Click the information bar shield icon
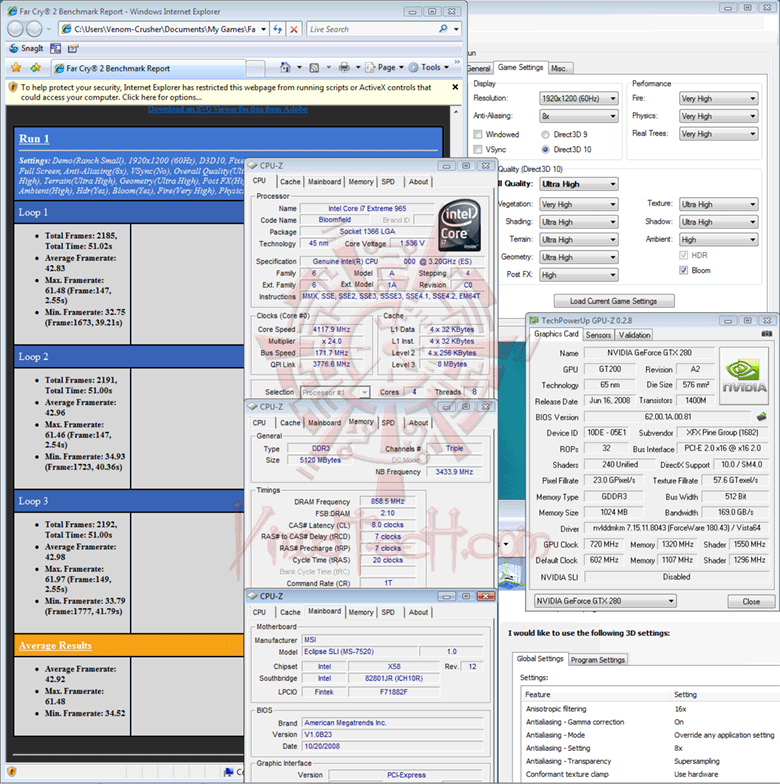 click(13, 87)
